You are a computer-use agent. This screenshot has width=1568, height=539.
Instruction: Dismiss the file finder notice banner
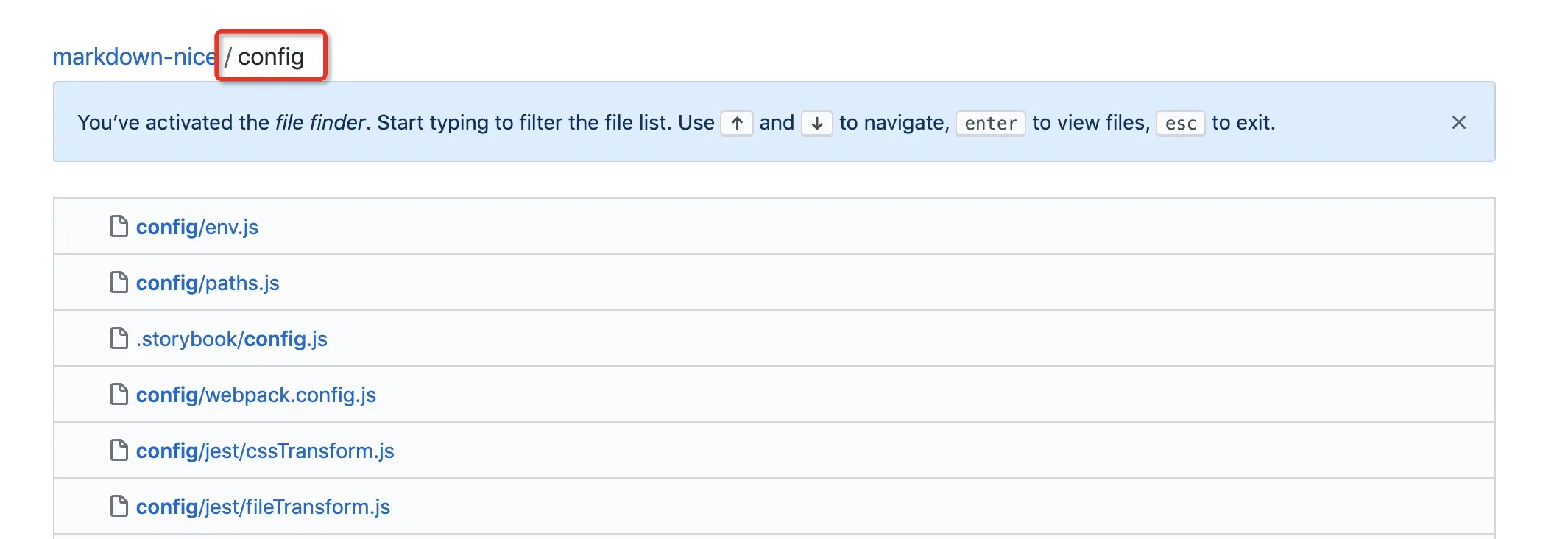coord(1458,122)
